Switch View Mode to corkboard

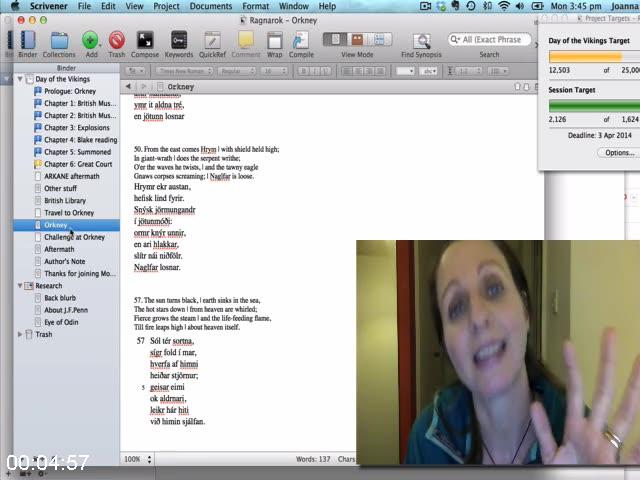coord(358,40)
